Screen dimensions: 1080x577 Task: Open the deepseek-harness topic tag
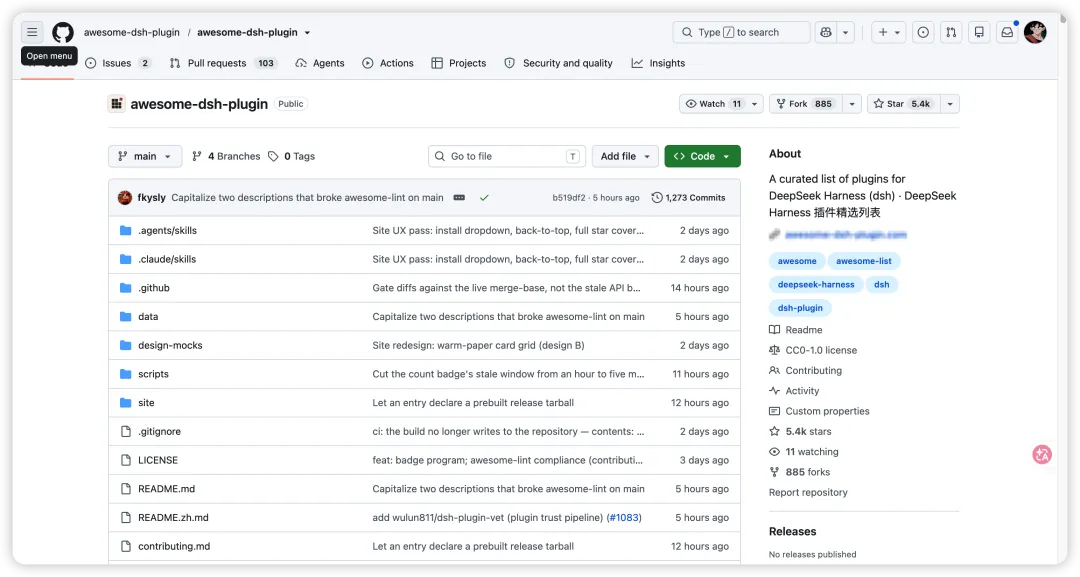(816, 284)
